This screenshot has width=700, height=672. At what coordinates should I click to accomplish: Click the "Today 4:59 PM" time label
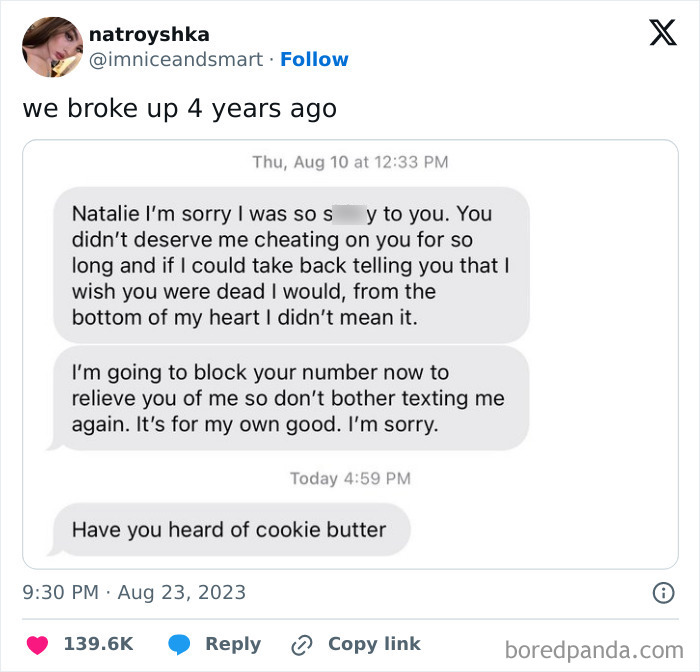point(350,478)
